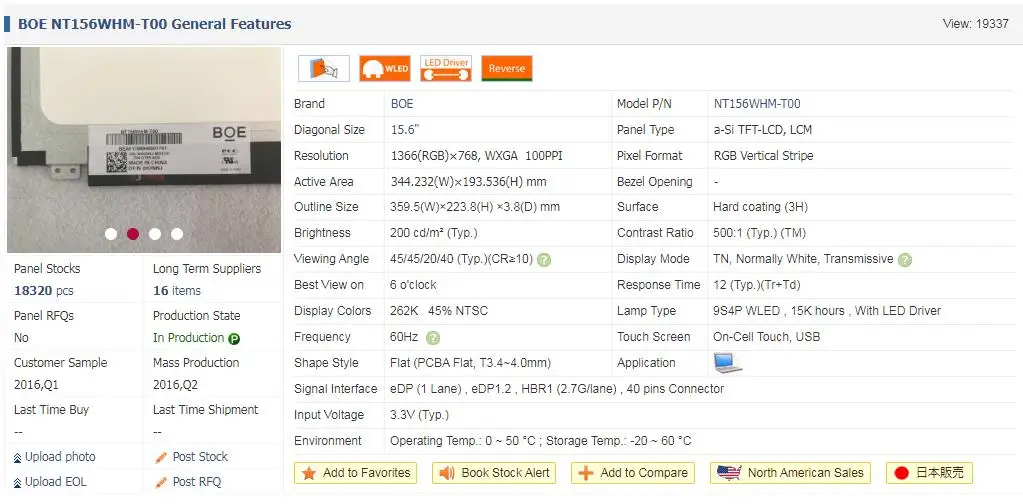This screenshot has width=1023, height=504.
Task: Show the first product photo dot
Action: tap(111, 233)
